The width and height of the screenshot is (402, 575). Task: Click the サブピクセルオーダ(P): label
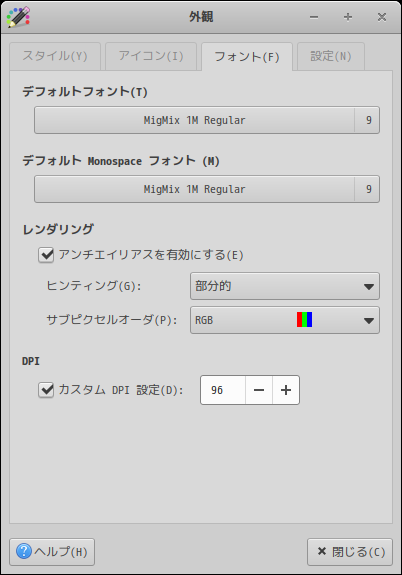tap(112, 320)
